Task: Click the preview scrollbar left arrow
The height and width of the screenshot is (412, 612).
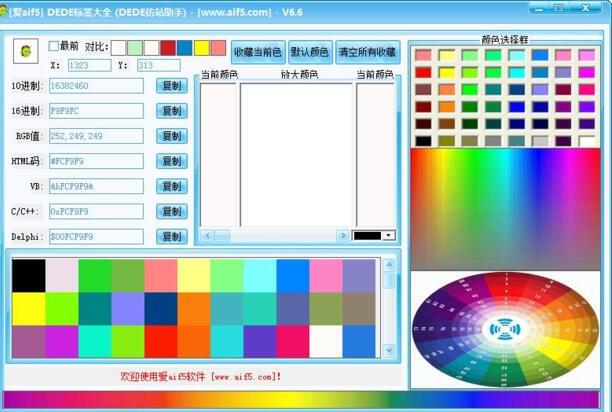Action: [x=207, y=235]
